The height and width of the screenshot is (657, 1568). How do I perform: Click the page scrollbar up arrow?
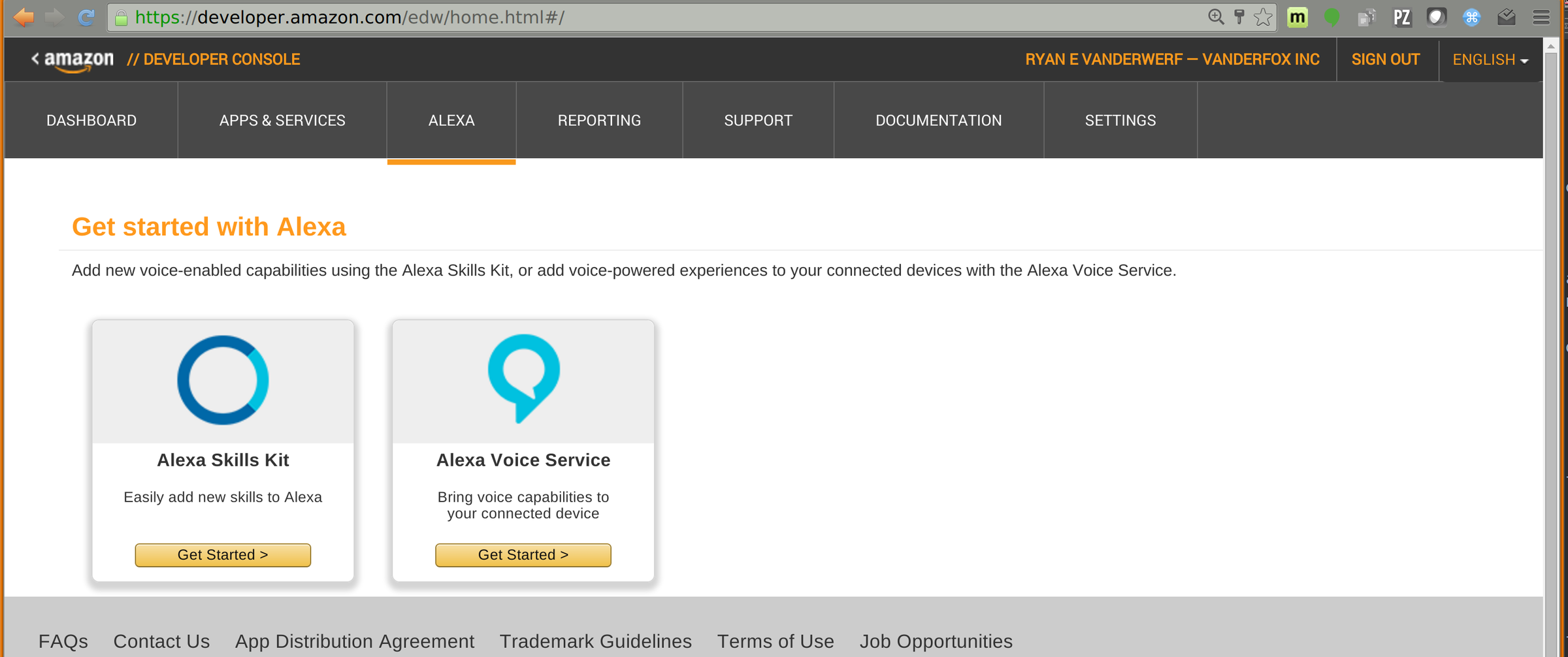pos(1550,46)
